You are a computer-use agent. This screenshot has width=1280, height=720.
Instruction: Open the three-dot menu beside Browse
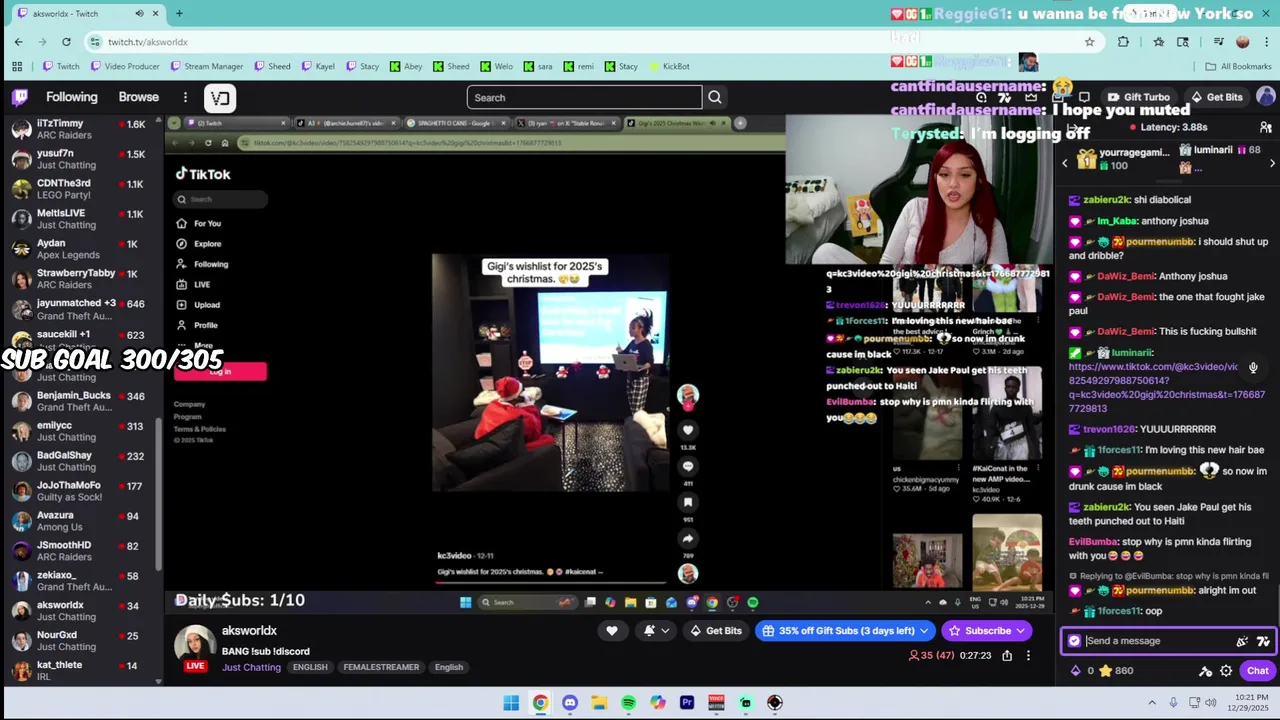click(185, 97)
